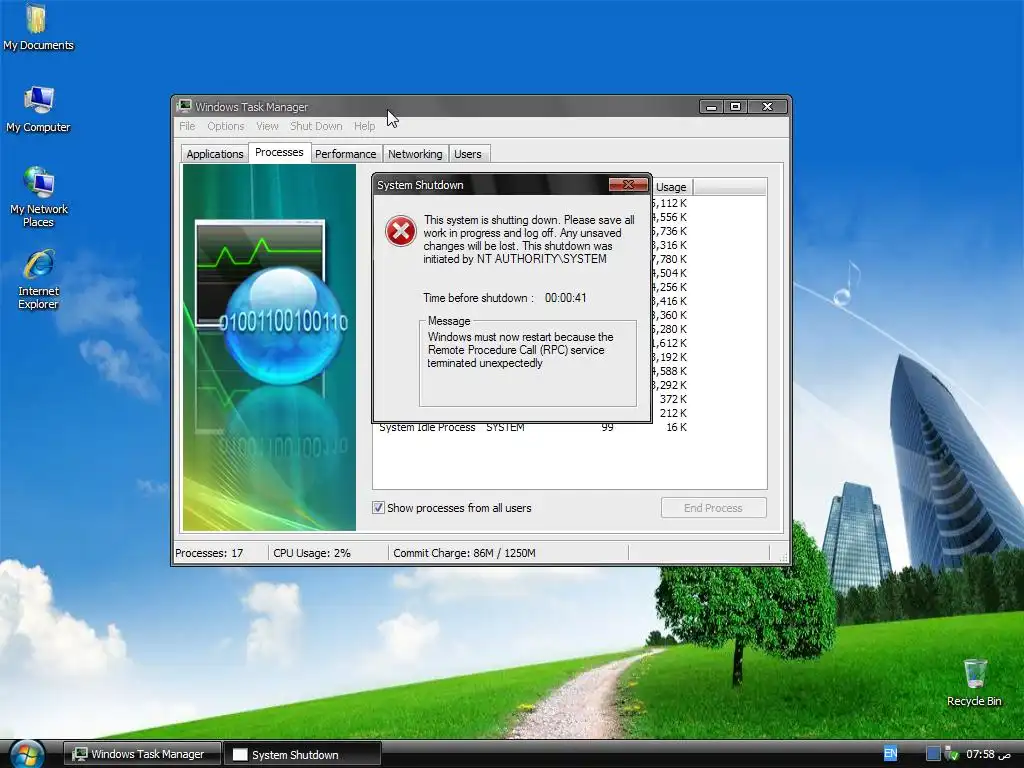
Task: Select the Processes tab
Action: [279, 152]
